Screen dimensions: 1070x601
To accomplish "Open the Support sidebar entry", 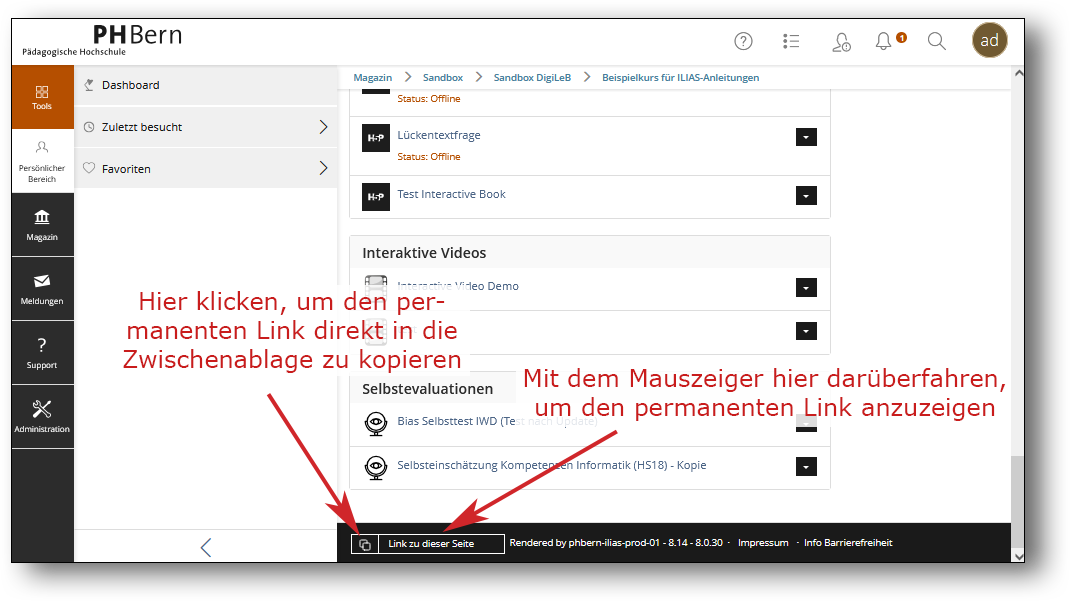I will coord(42,353).
